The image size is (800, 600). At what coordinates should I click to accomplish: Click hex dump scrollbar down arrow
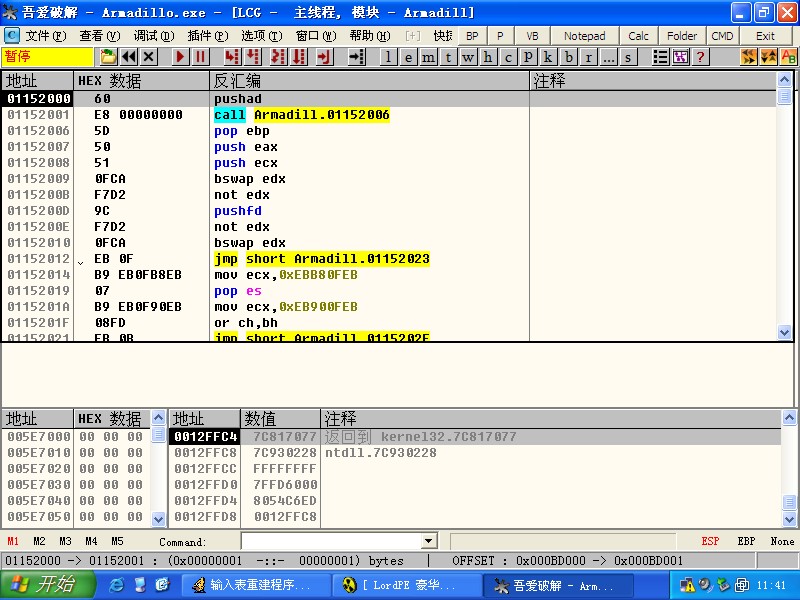point(159,519)
